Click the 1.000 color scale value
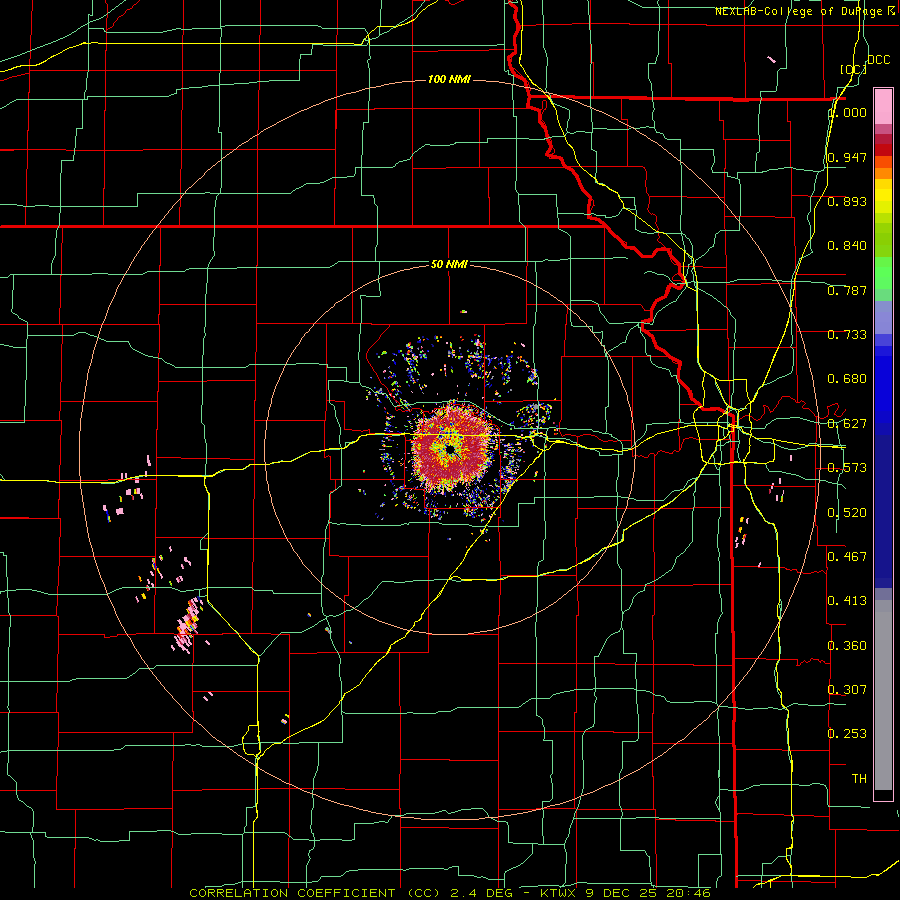 (848, 112)
